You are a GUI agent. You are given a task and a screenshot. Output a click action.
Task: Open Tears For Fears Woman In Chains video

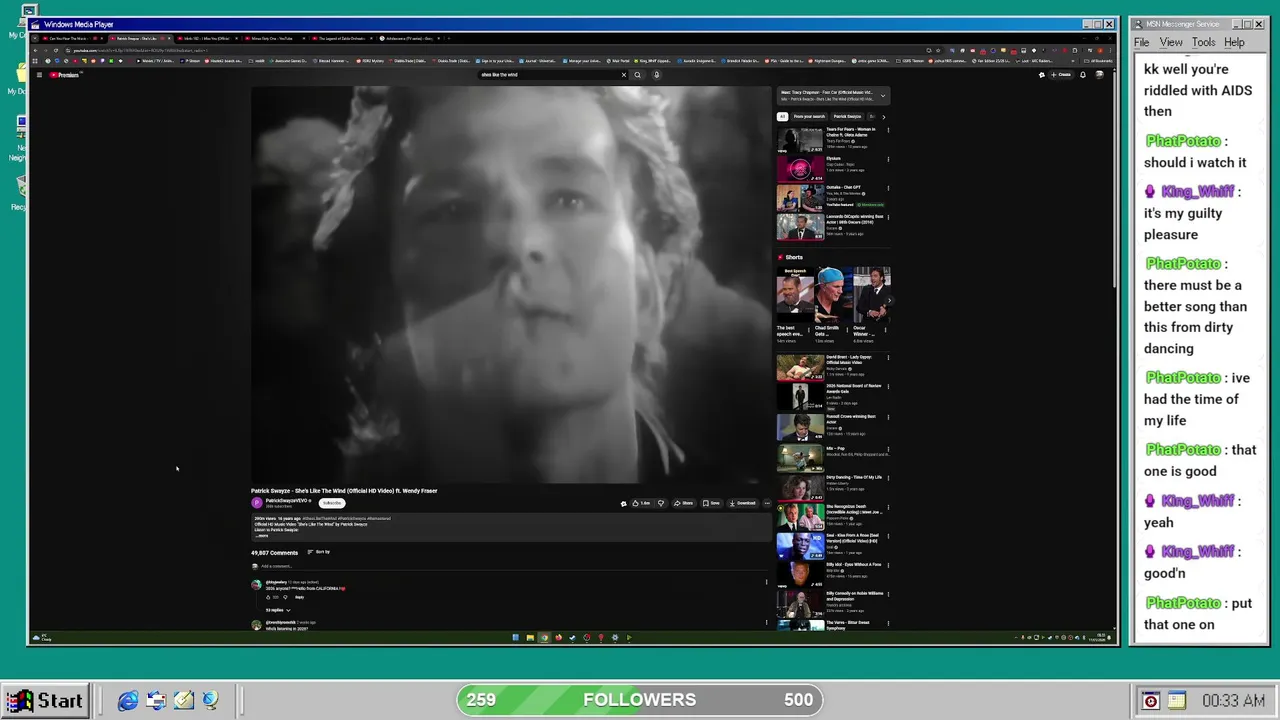pyautogui.click(x=800, y=139)
